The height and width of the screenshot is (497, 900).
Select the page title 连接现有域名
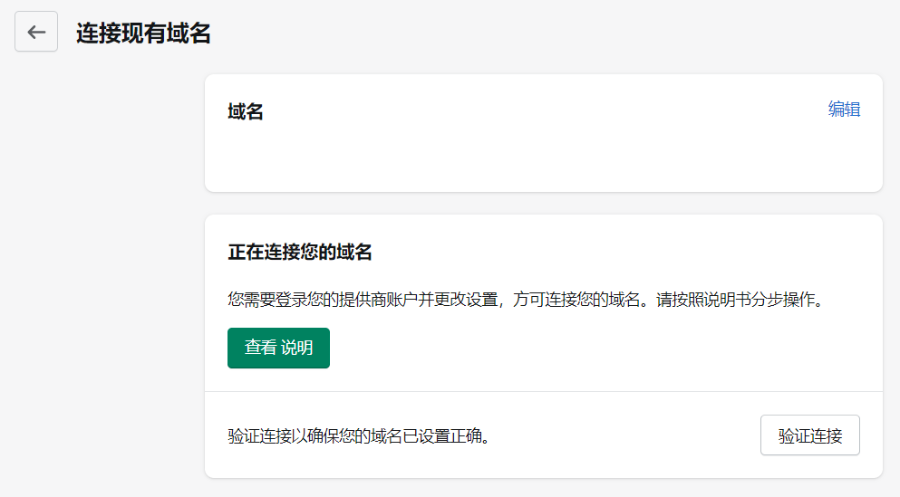pos(143,33)
